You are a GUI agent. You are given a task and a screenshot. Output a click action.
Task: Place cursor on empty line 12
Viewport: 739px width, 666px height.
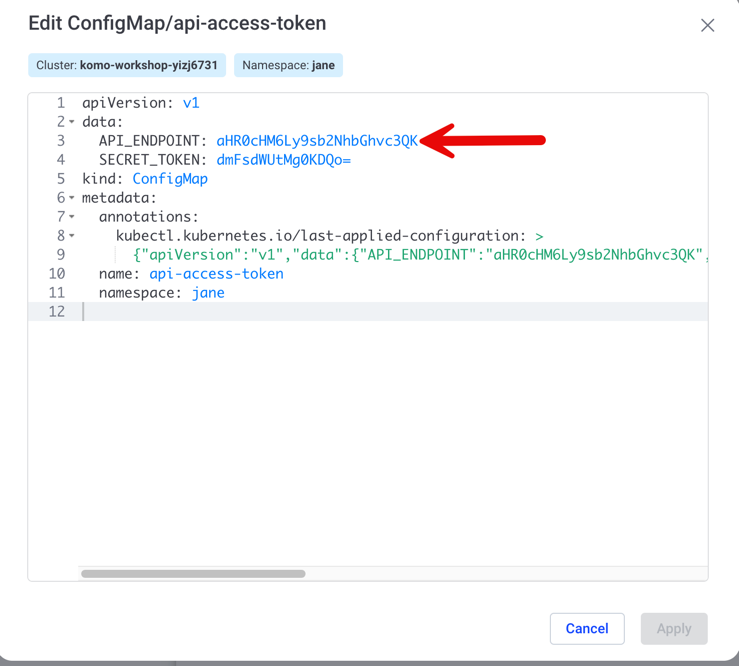coord(368,312)
